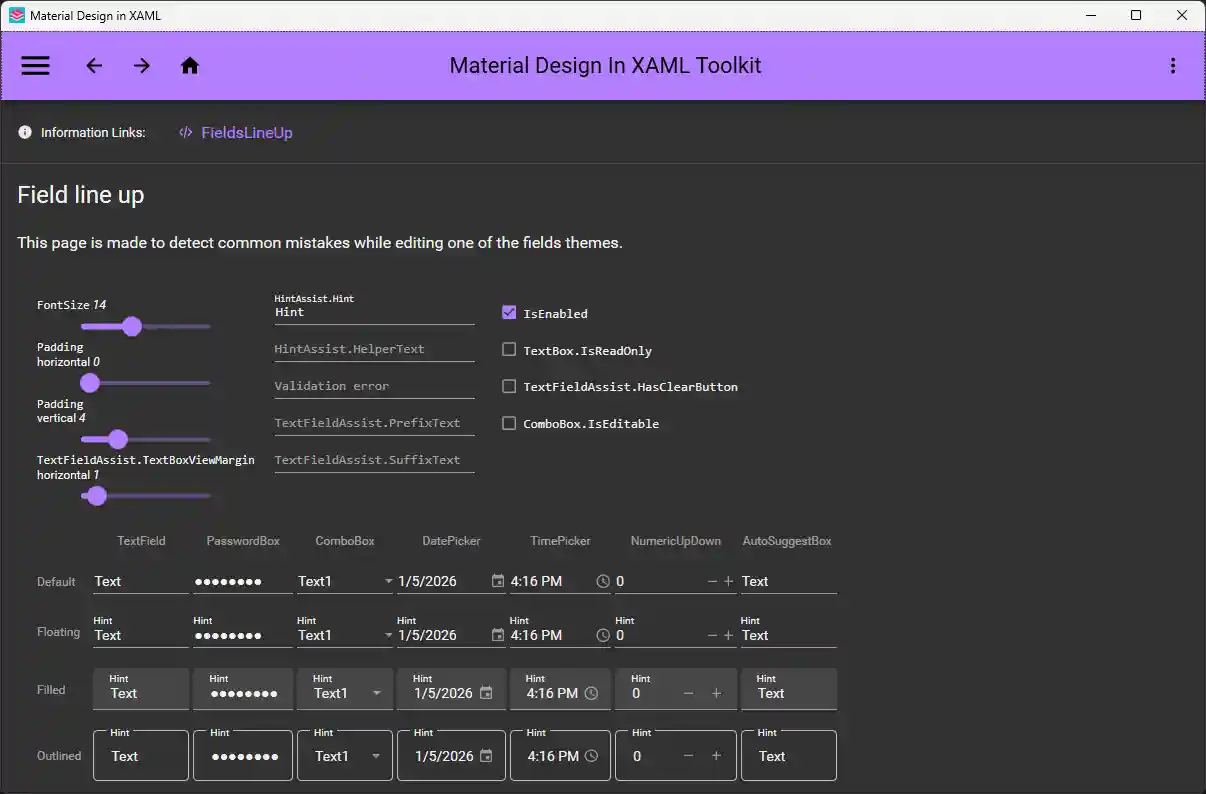Expand the Outlined row ComboBox dropdown

coord(376,756)
